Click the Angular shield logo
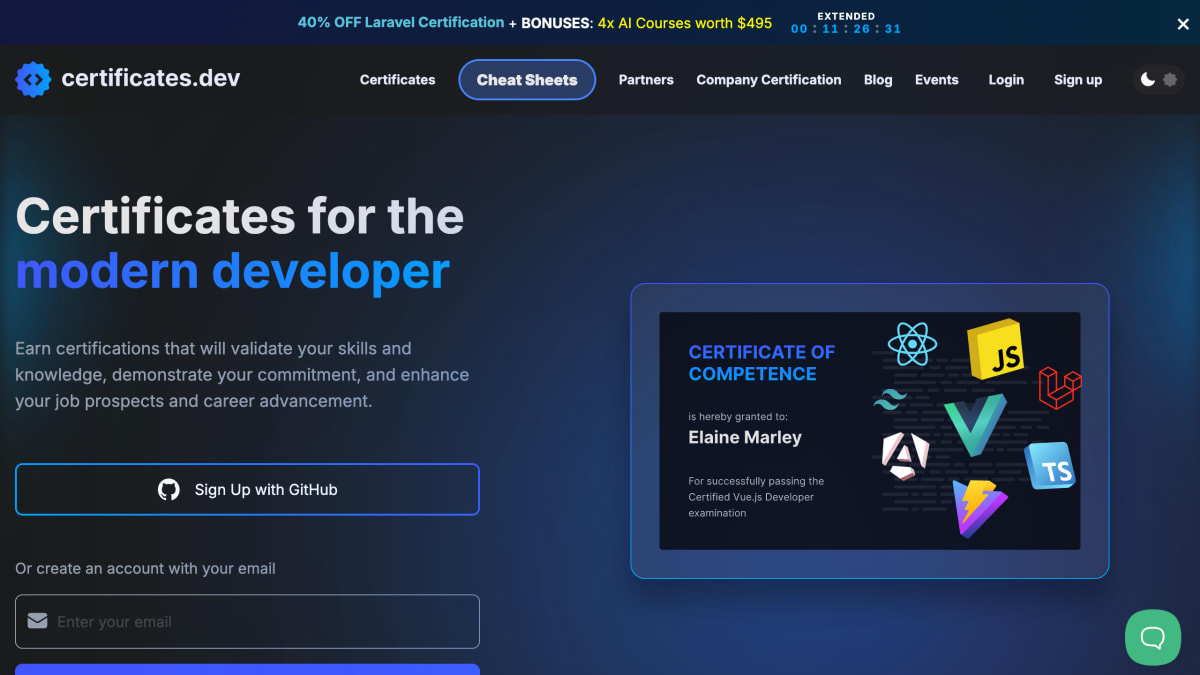 pos(906,456)
